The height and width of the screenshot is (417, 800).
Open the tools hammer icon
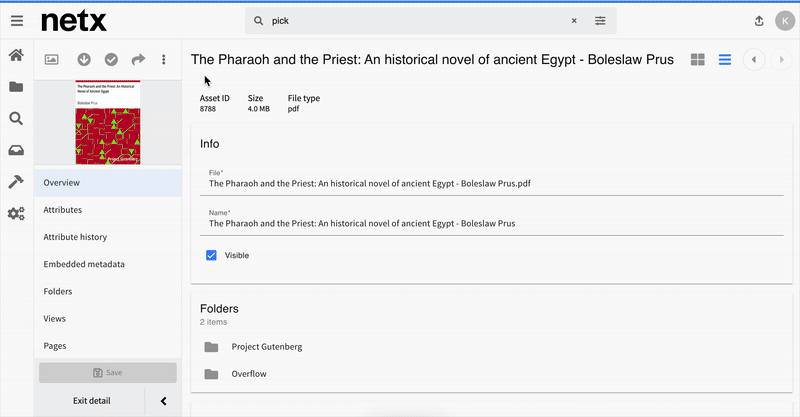pos(16,182)
